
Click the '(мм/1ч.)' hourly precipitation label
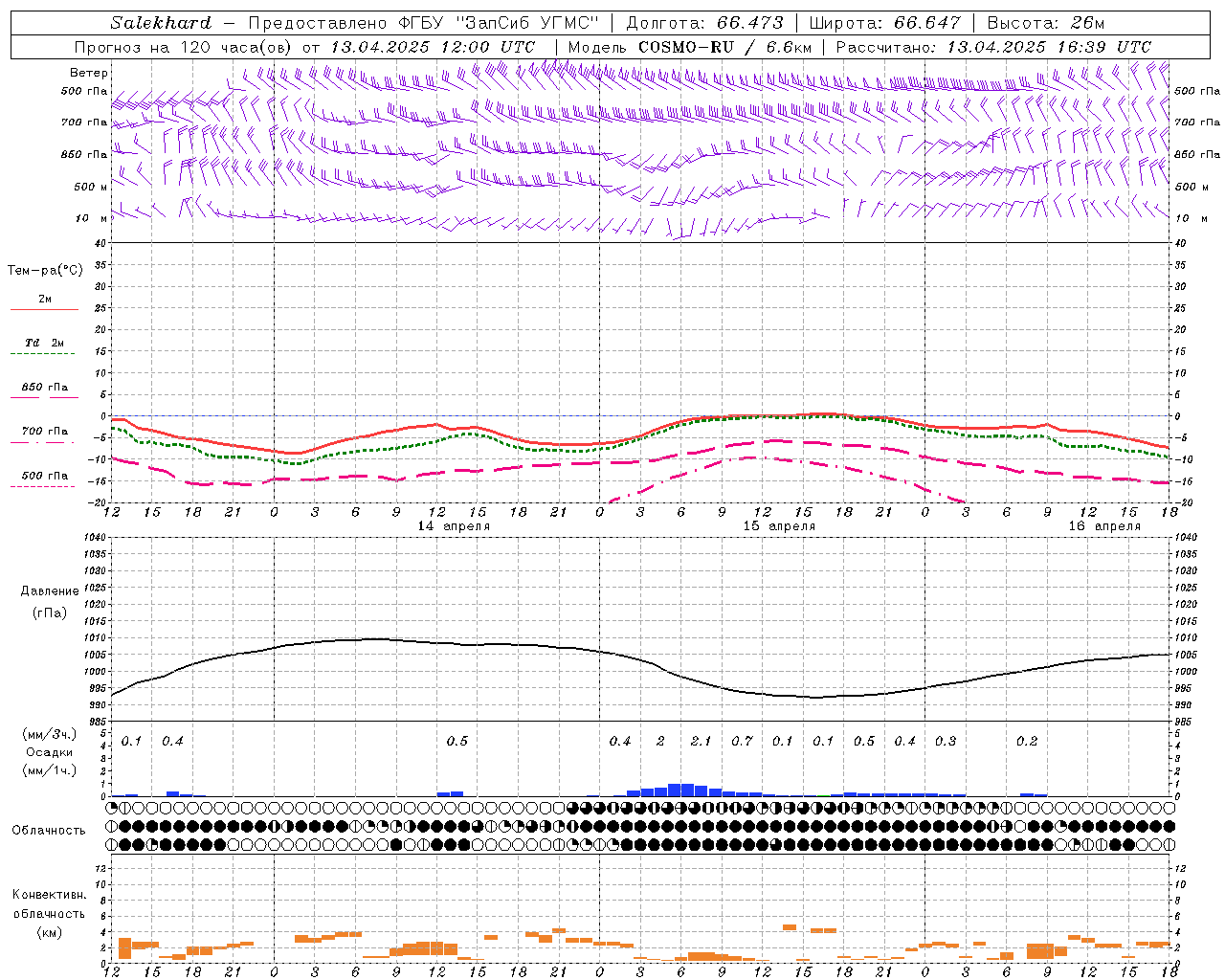pyautogui.click(x=50, y=770)
